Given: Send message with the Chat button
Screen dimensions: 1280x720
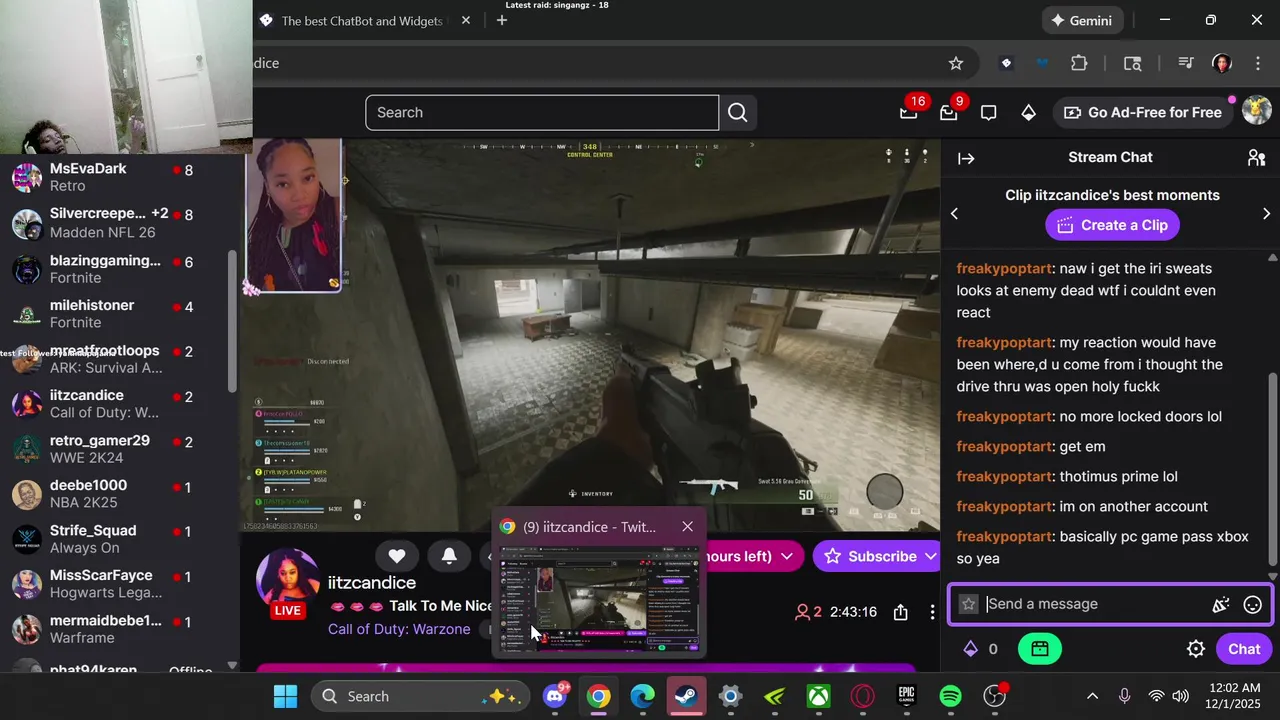Looking at the screenshot, I should coord(1244,649).
